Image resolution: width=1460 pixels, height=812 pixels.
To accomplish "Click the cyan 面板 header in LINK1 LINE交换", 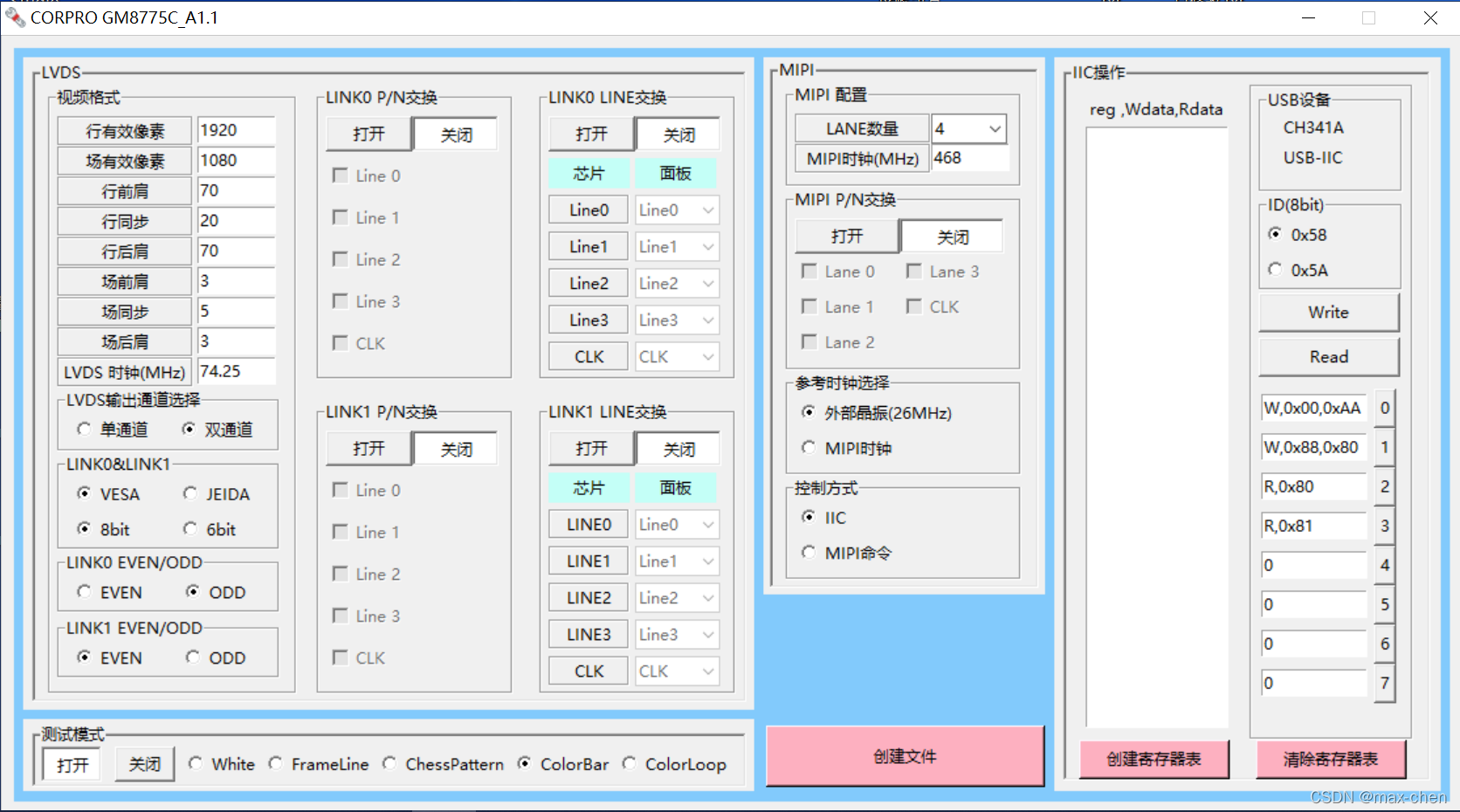I will tap(676, 488).
